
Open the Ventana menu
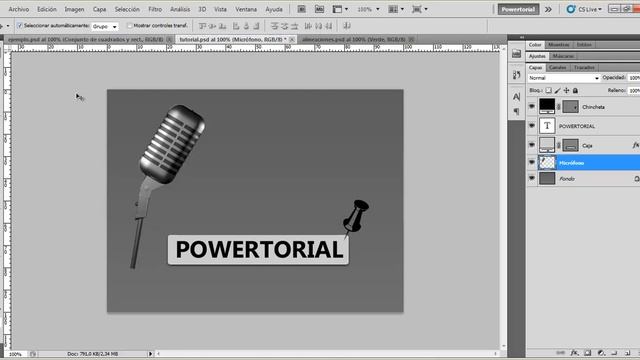tap(246, 9)
